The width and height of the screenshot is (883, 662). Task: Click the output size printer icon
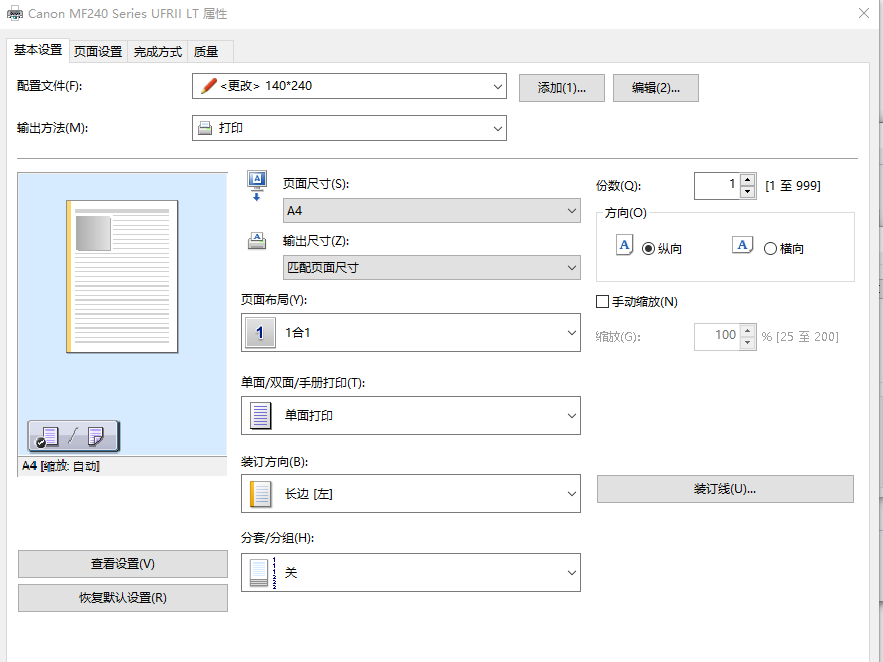point(257,241)
